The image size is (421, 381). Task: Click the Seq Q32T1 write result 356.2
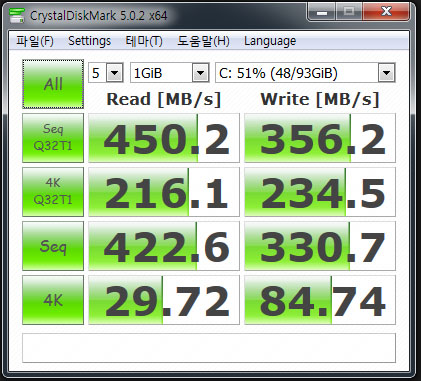[320, 138]
